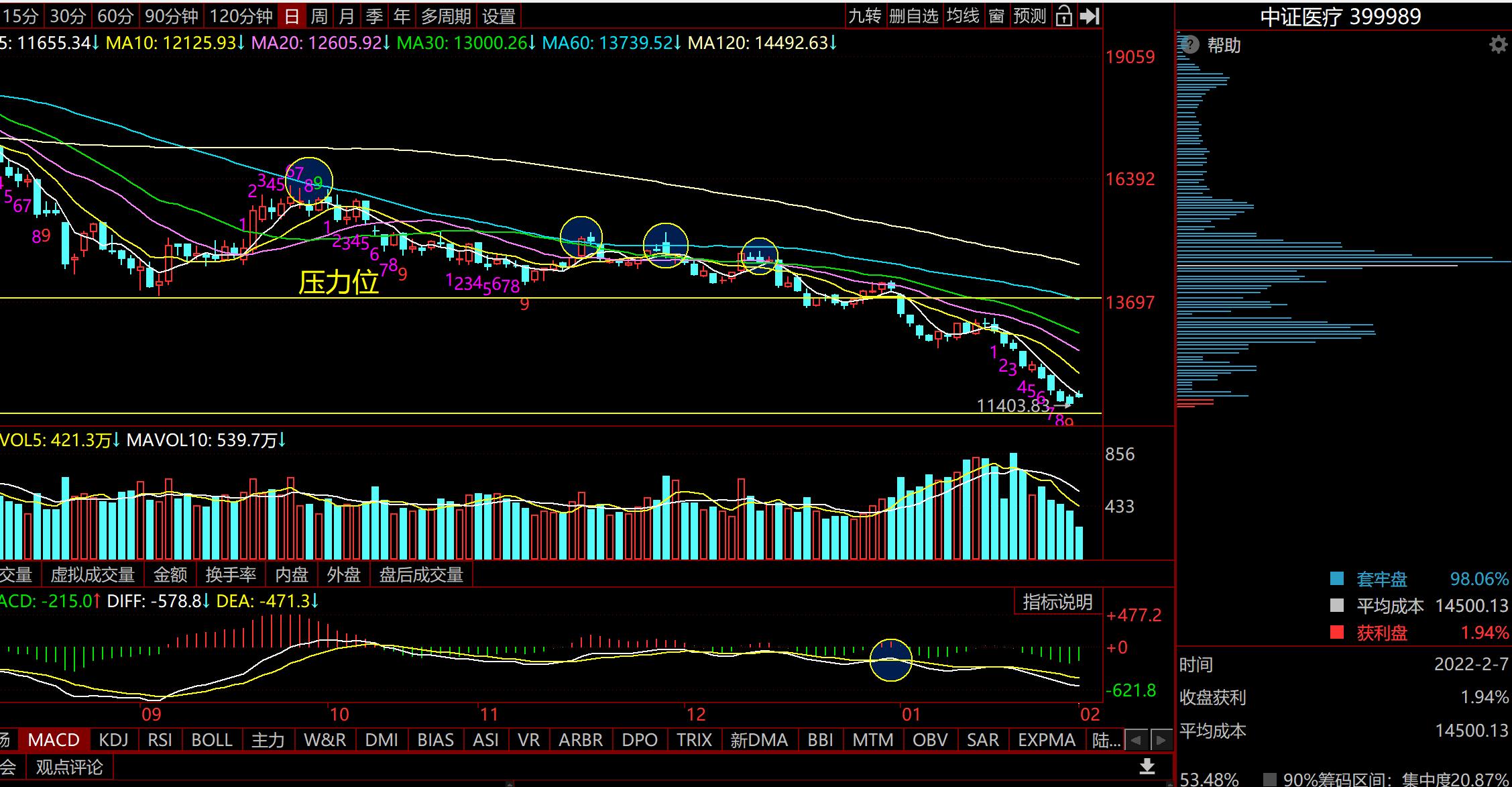Click the download arrow icon
The image size is (1512, 787).
pos(1147,766)
